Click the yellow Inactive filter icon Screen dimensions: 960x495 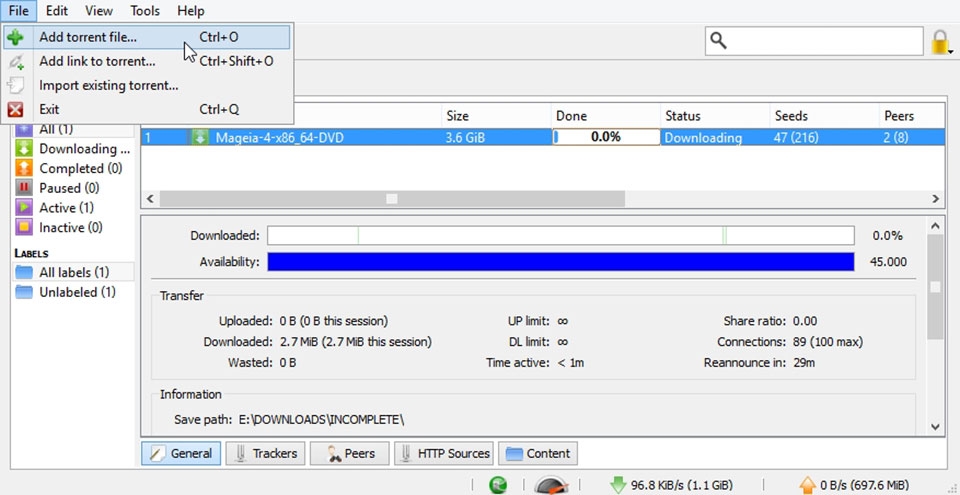(x=24, y=227)
